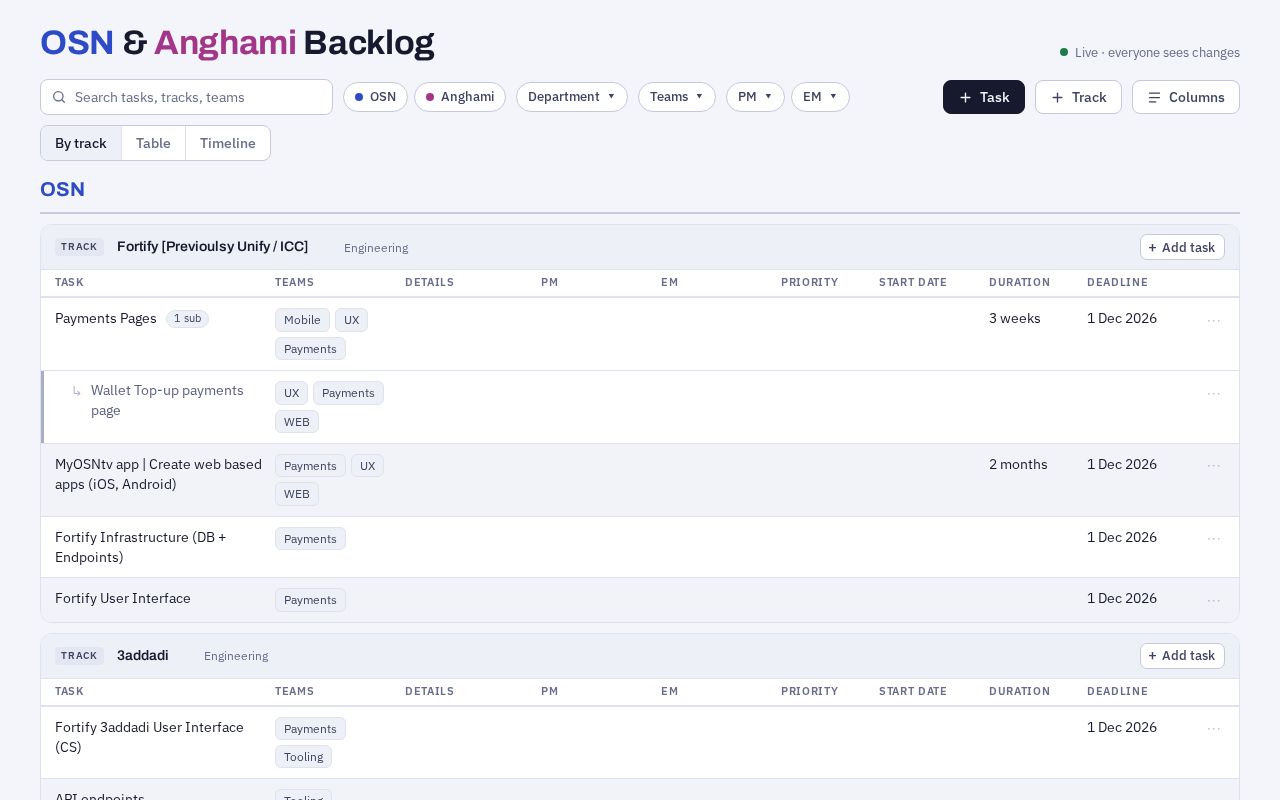
Task: Click the subtask arrow beside Wallet Top-up
Action: pos(76,391)
